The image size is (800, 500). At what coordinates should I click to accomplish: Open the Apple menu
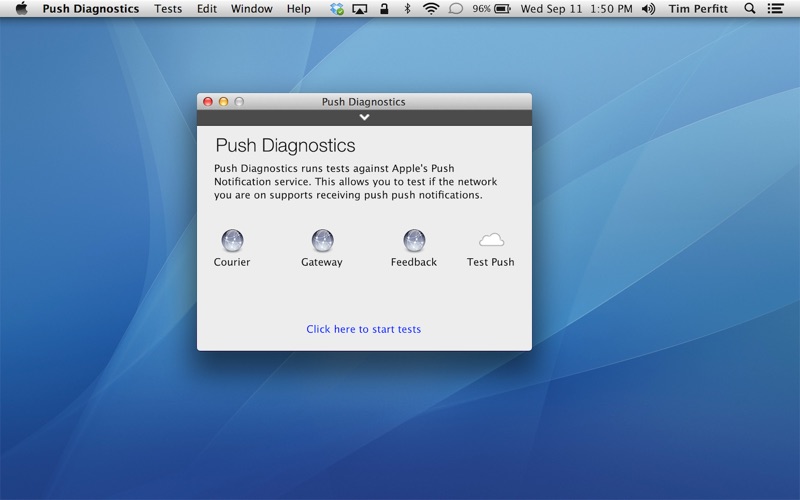21,9
